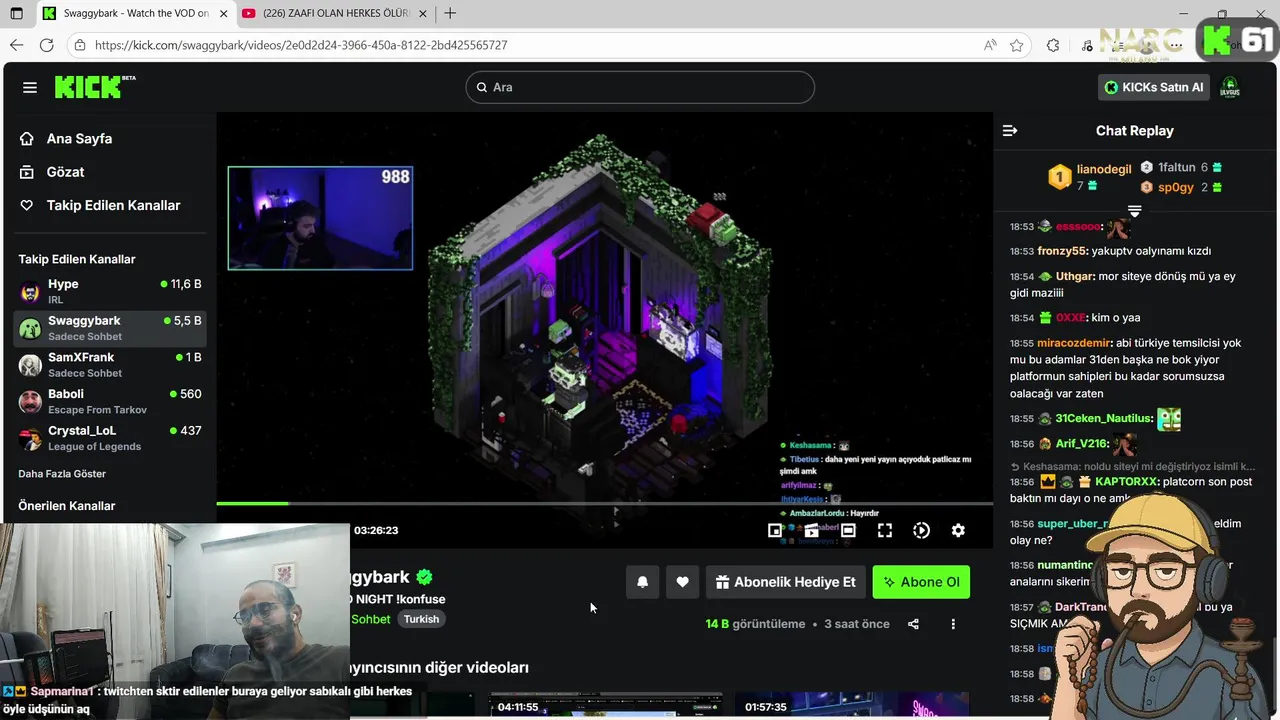This screenshot has width=1280, height=720.
Task: Click the KICK logo in header
Action: pos(94,87)
